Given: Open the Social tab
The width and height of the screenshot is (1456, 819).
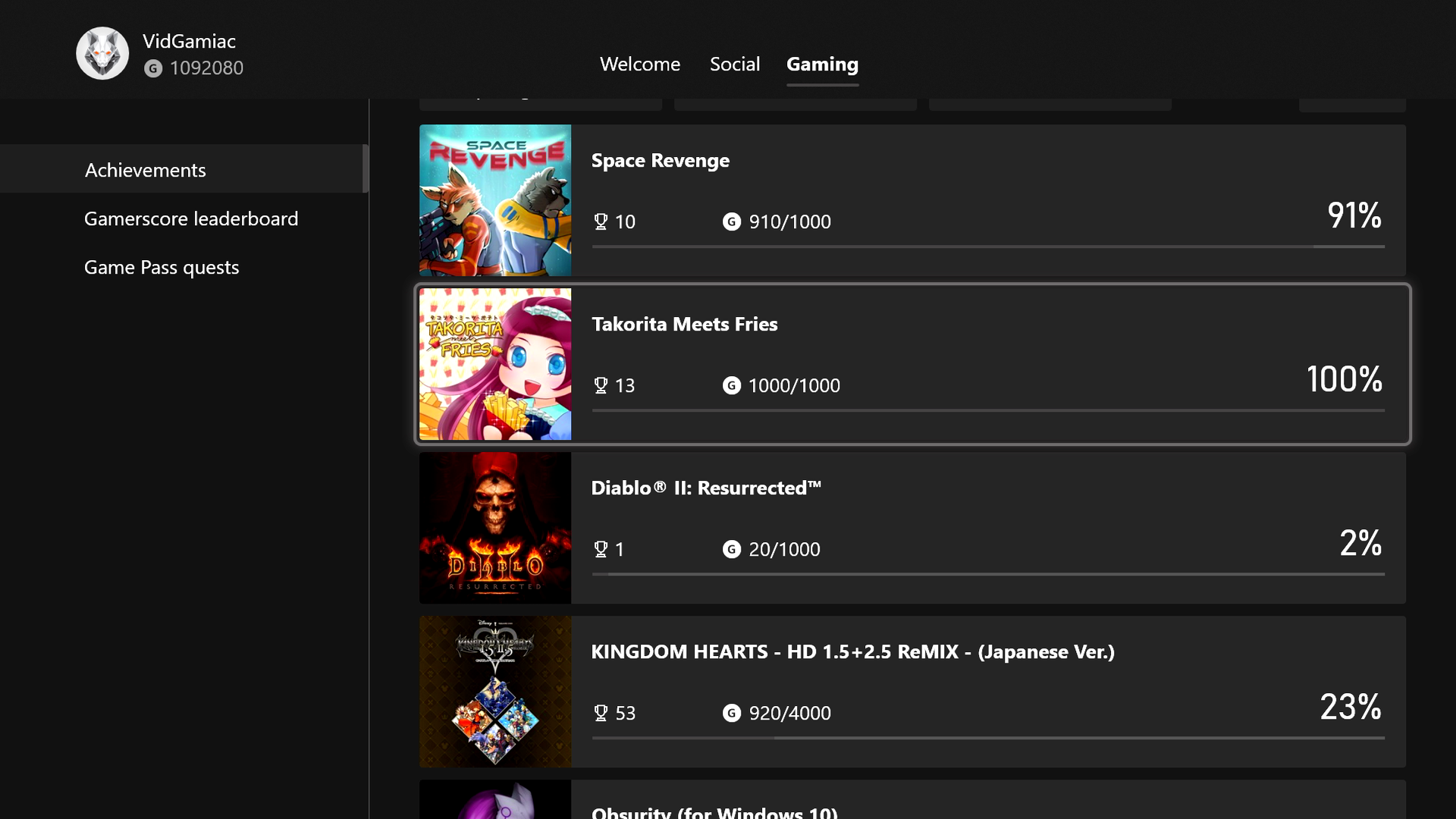Looking at the screenshot, I should tap(734, 64).
